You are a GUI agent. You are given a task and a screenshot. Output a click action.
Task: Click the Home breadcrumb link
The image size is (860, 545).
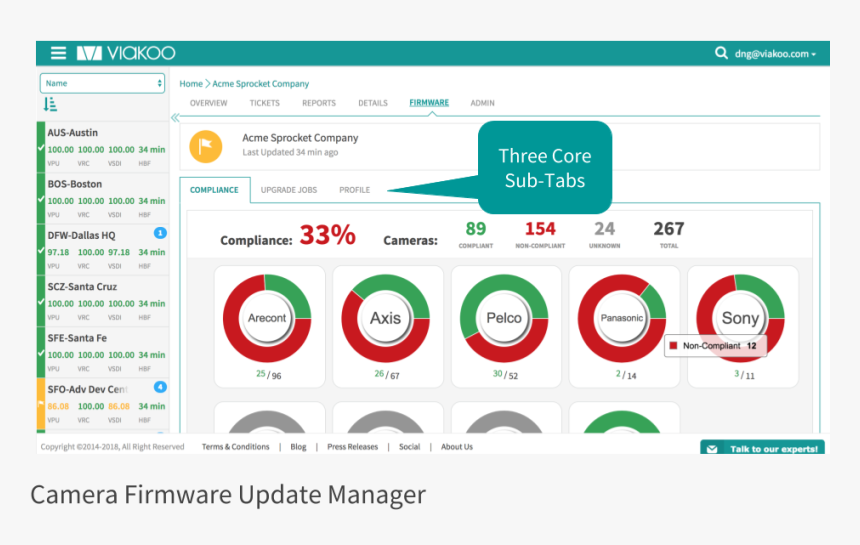[x=191, y=84]
